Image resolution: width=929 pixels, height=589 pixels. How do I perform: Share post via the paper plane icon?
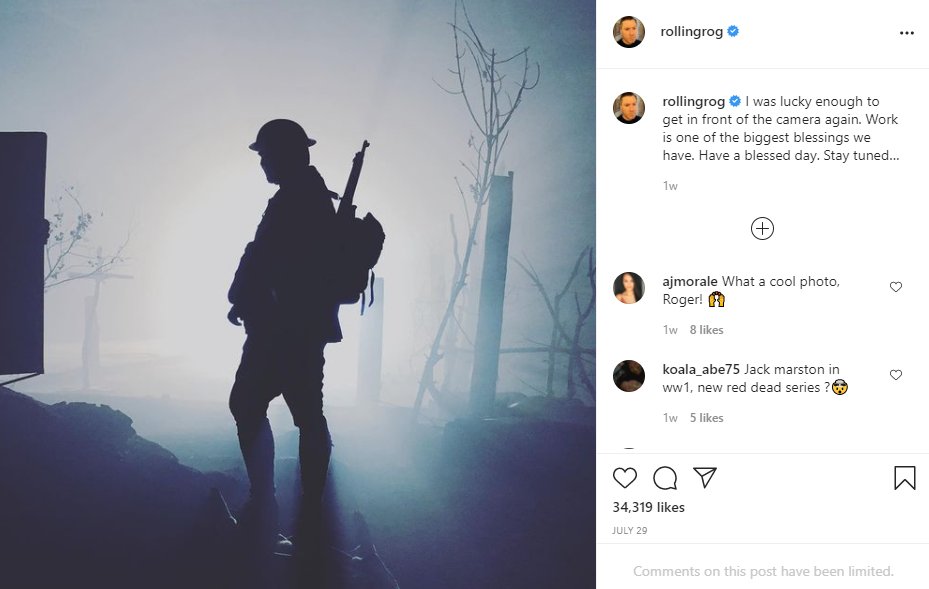click(705, 477)
